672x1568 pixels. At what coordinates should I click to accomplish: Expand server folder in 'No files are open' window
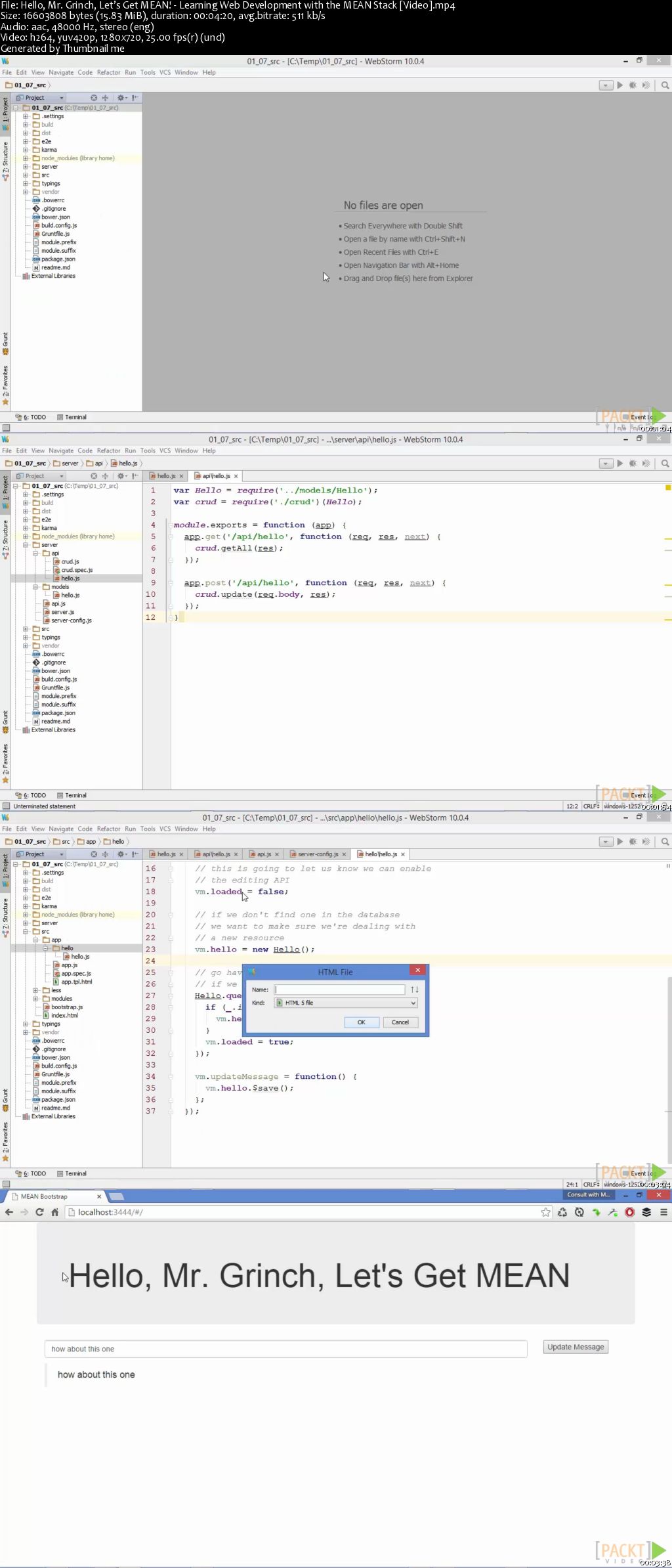pyautogui.click(x=26, y=167)
